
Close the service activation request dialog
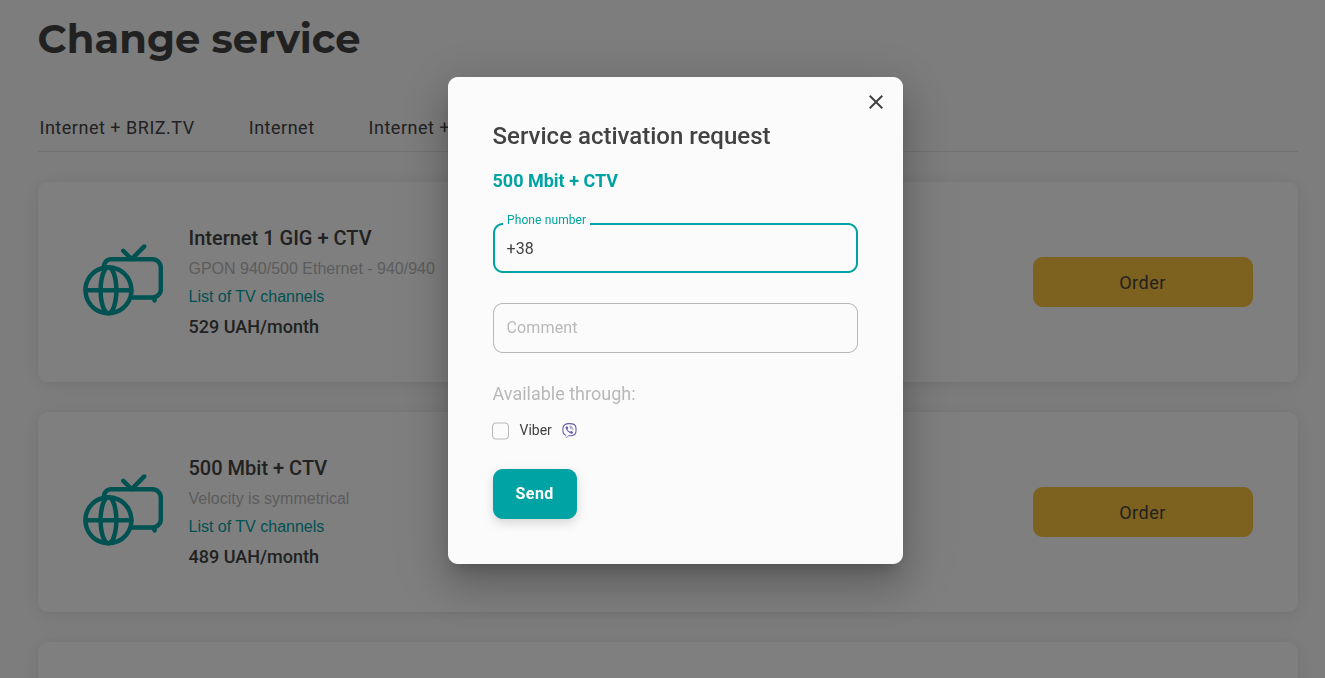(x=876, y=102)
